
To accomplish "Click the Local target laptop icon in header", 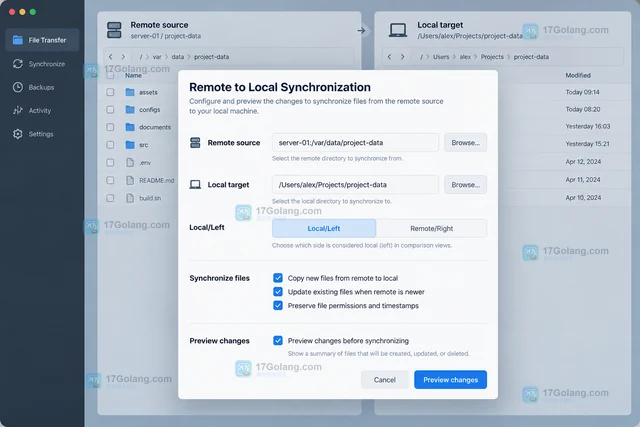I will click(398, 30).
